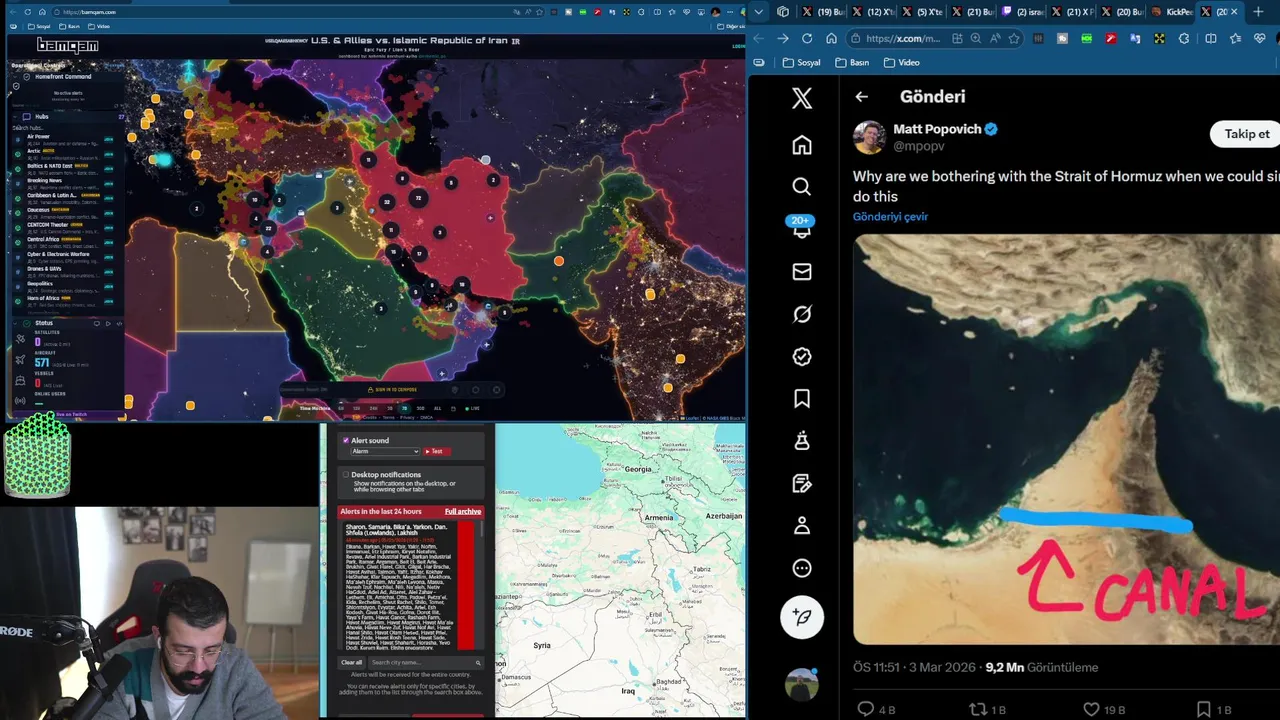Screen dimensions: 1280x720
Task: Open X notifications bell with 20+ badge
Action: (801, 229)
